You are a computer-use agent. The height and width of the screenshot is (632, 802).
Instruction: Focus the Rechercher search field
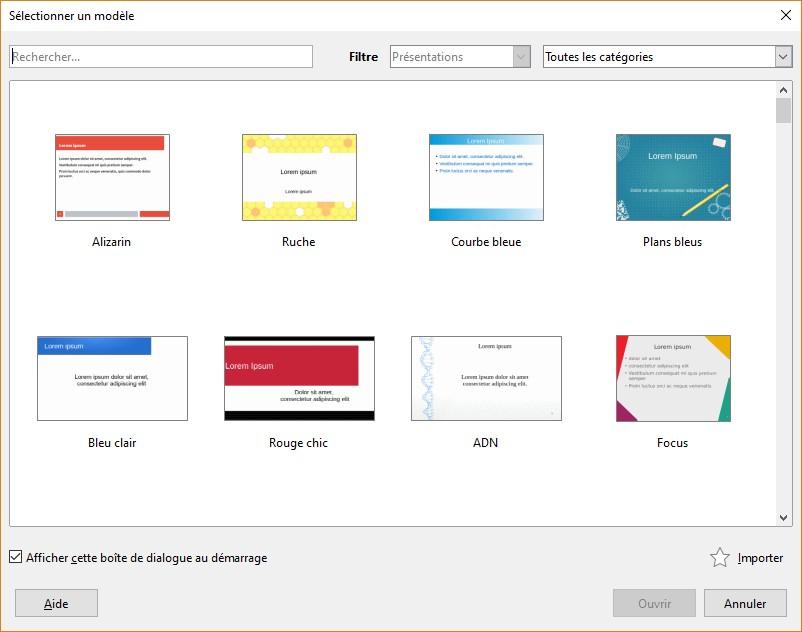pos(161,57)
